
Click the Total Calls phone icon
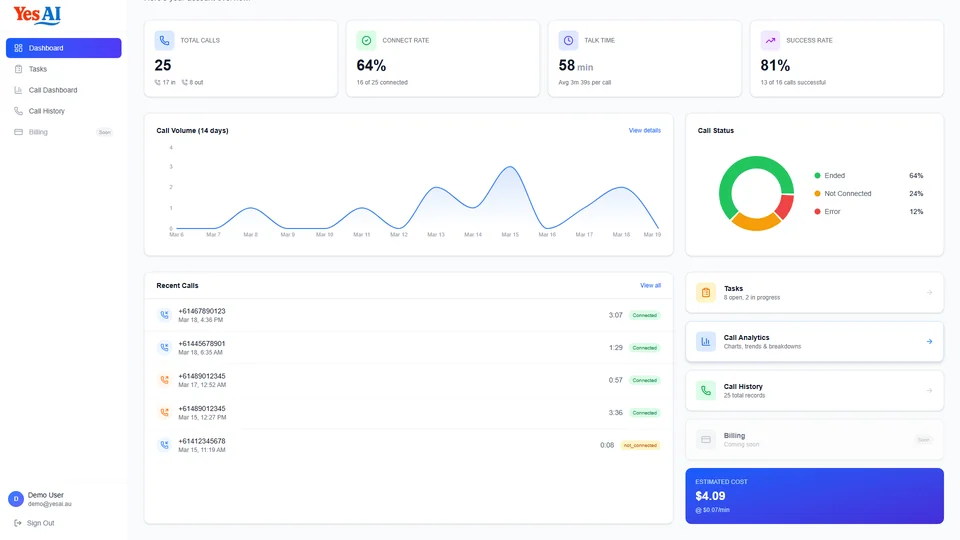tap(164, 40)
